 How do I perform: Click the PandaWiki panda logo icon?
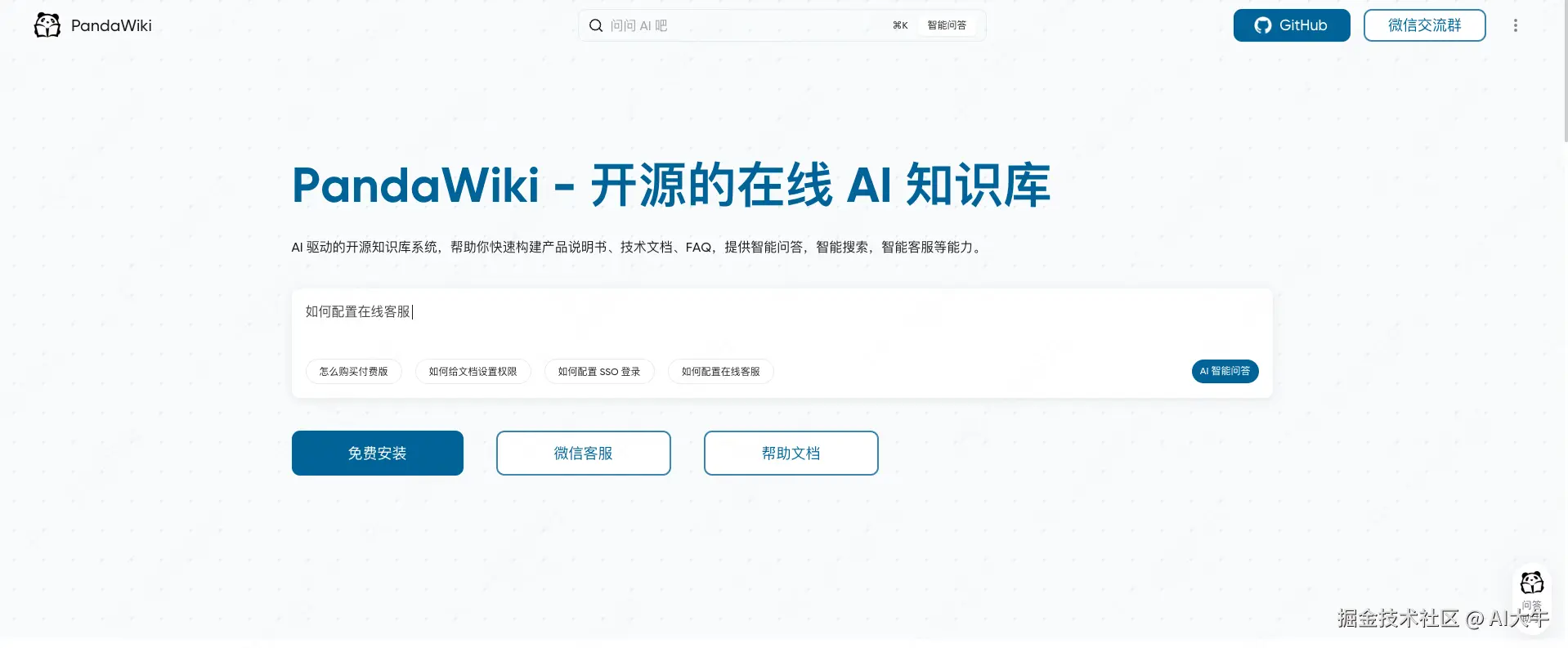coord(47,25)
